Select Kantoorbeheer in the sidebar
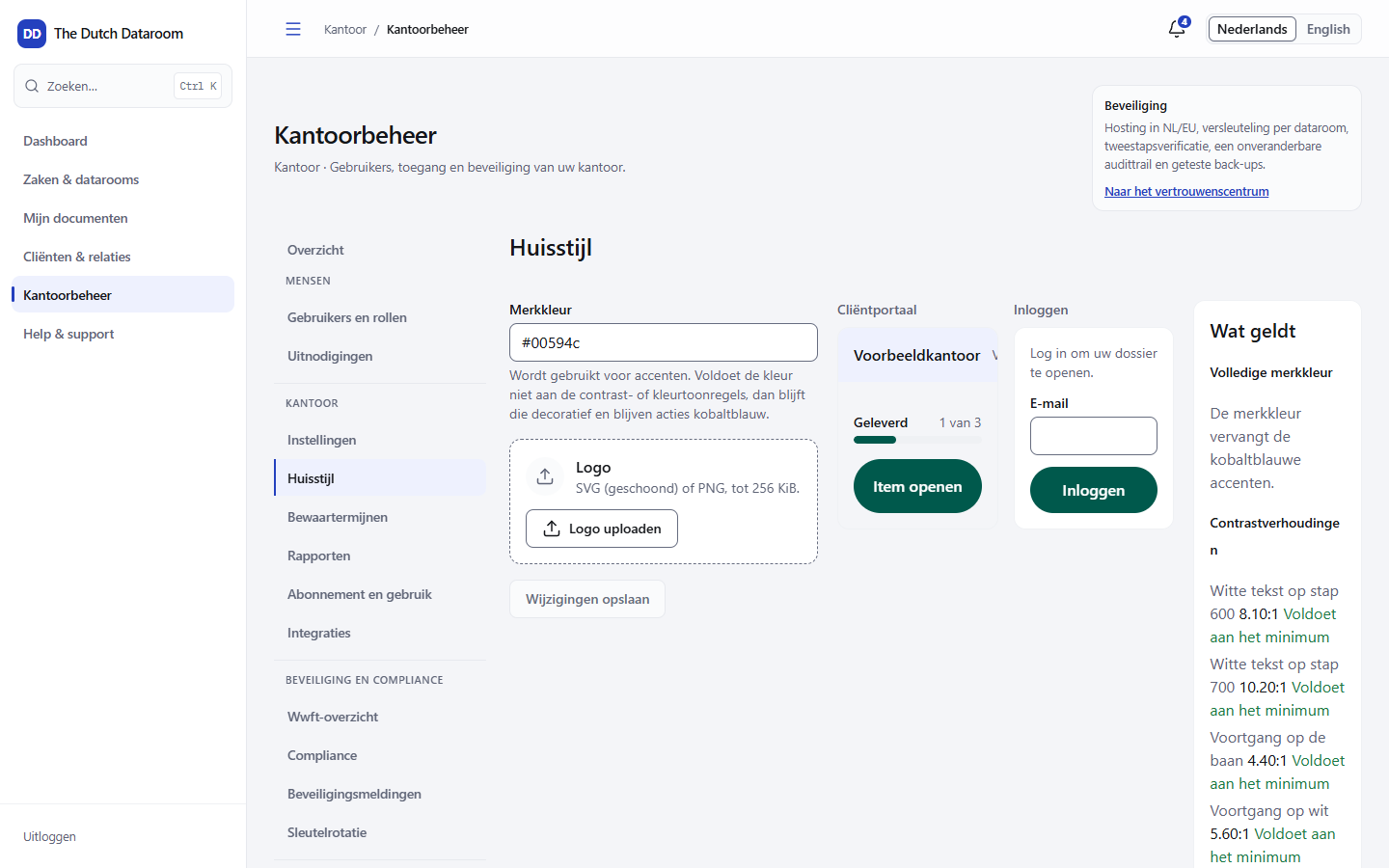This screenshot has height=868, width=1389. (x=123, y=295)
